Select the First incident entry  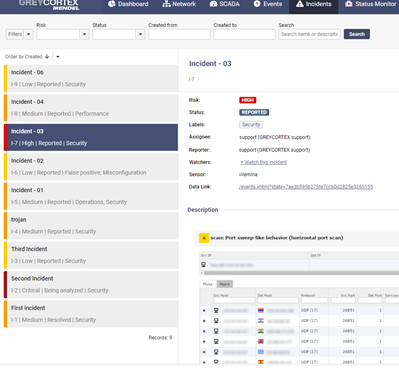coord(91,314)
